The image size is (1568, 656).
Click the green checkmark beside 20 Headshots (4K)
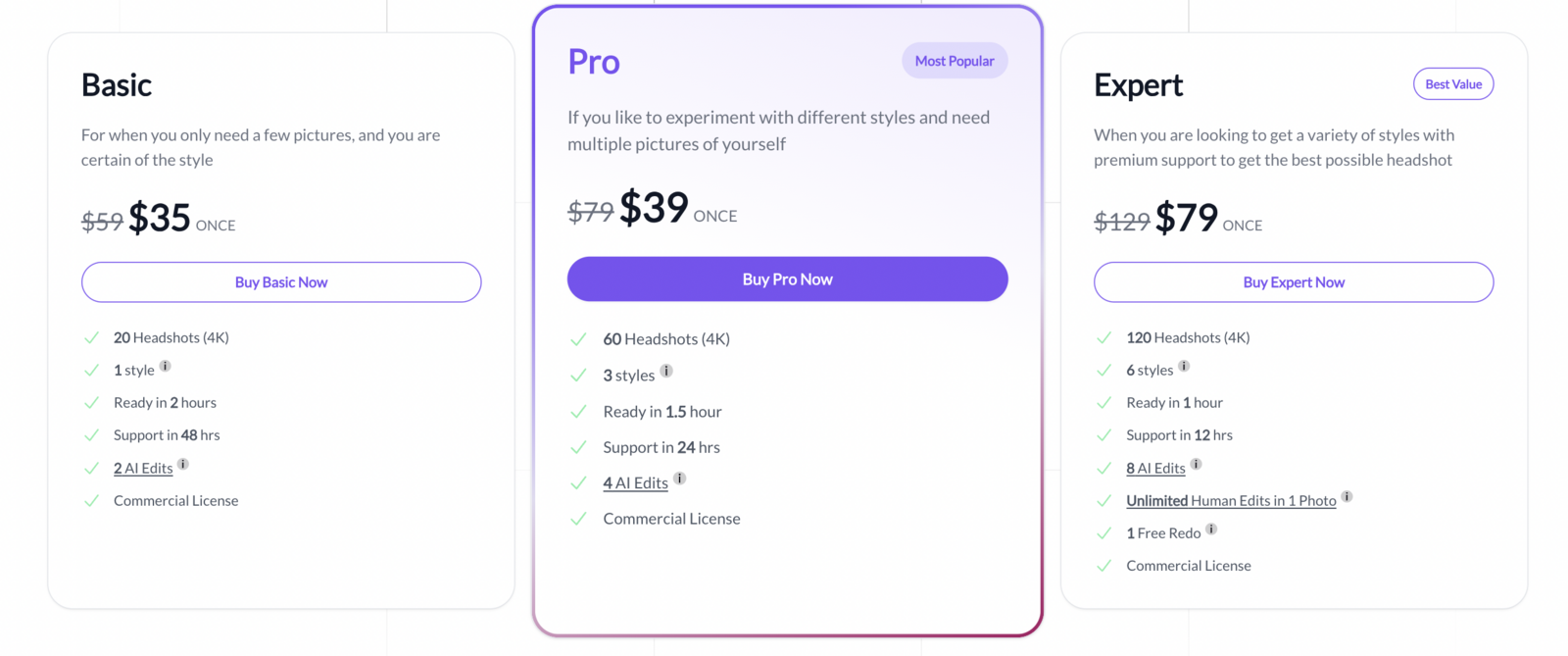(x=91, y=336)
